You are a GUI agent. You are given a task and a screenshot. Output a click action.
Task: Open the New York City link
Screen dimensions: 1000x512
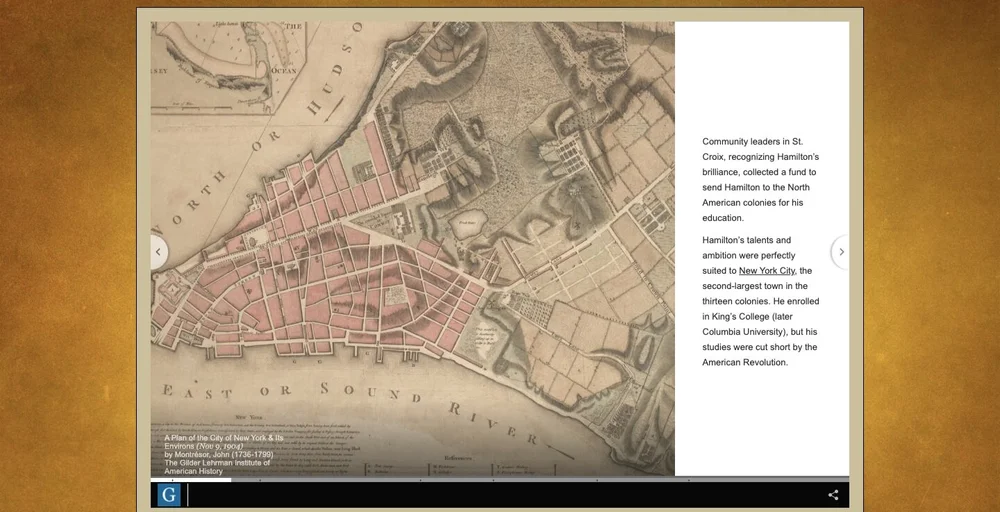pyautogui.click(x=767, y=270)
